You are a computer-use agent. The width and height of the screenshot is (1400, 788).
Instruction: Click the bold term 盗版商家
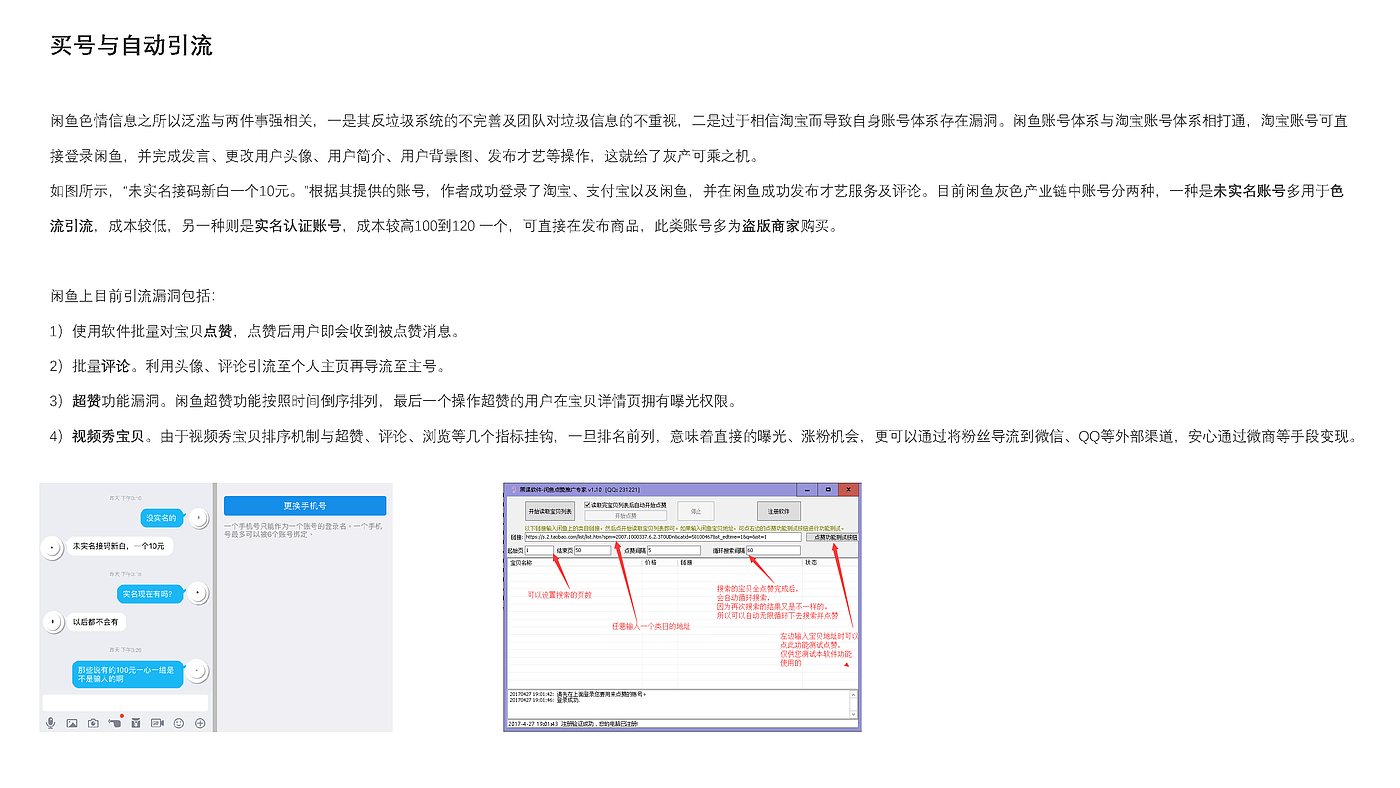coord(770,225)
